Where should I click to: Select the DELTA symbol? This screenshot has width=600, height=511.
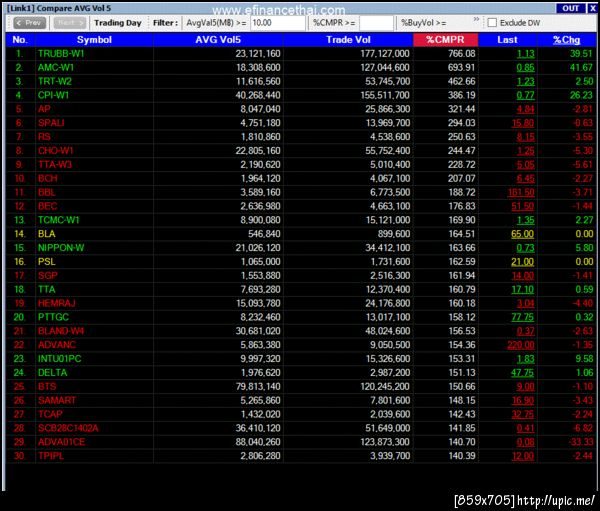click(x=52, y=373)
